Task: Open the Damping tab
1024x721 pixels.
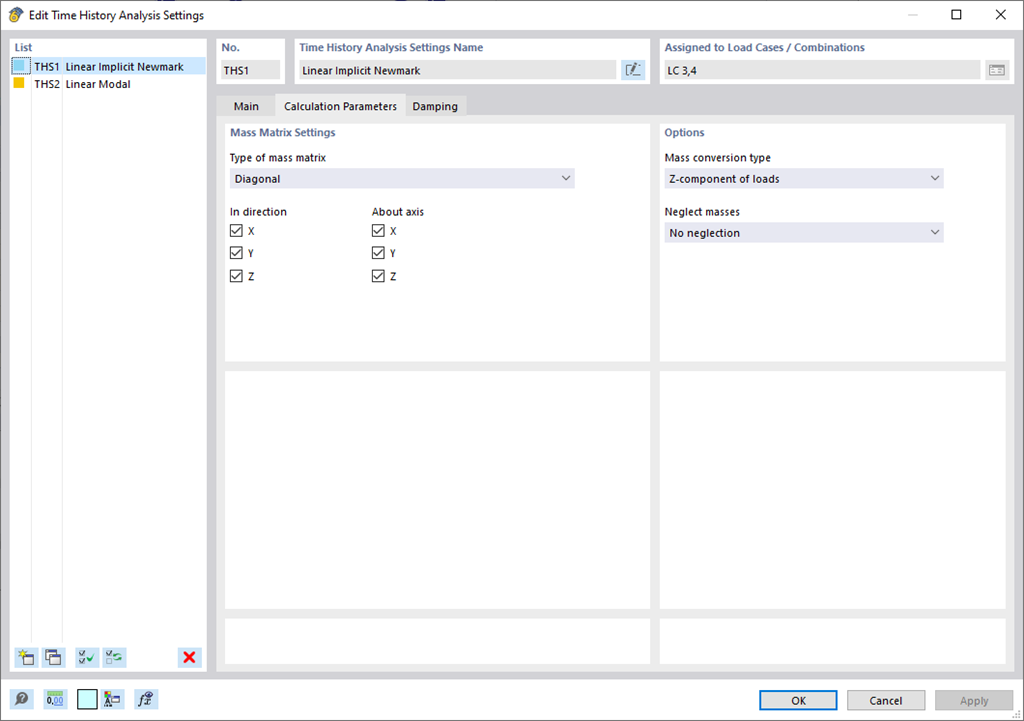Action: (435, 106)
